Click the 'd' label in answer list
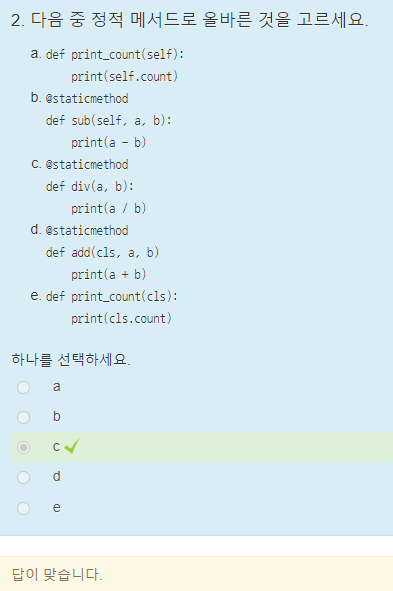The width and height of the screenshot is (393, 591). [x=57, y=476]
